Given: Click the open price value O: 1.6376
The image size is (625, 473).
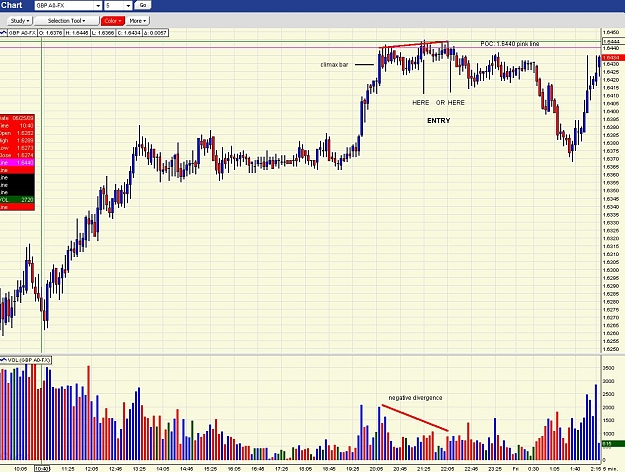Looking at the screenshot, I should (x=50, y=33).
